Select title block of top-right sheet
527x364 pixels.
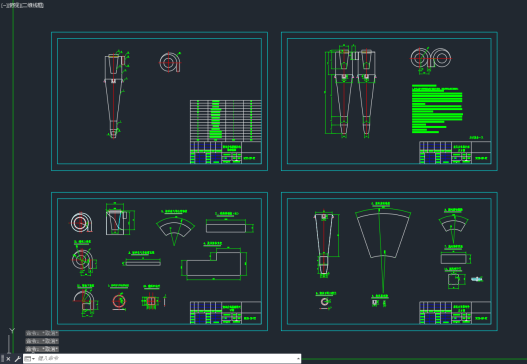tap(455, 153)
